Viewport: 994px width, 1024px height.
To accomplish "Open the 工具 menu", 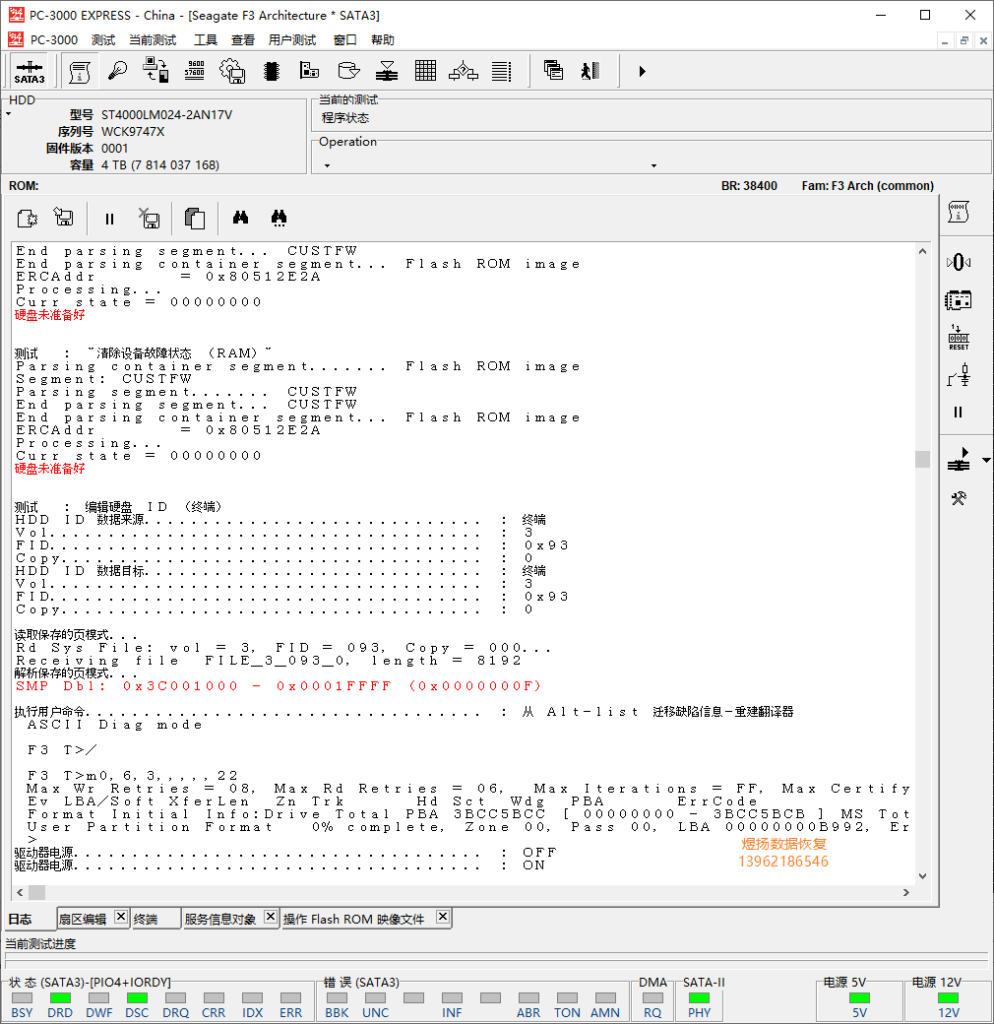I will tap(205, 40).
